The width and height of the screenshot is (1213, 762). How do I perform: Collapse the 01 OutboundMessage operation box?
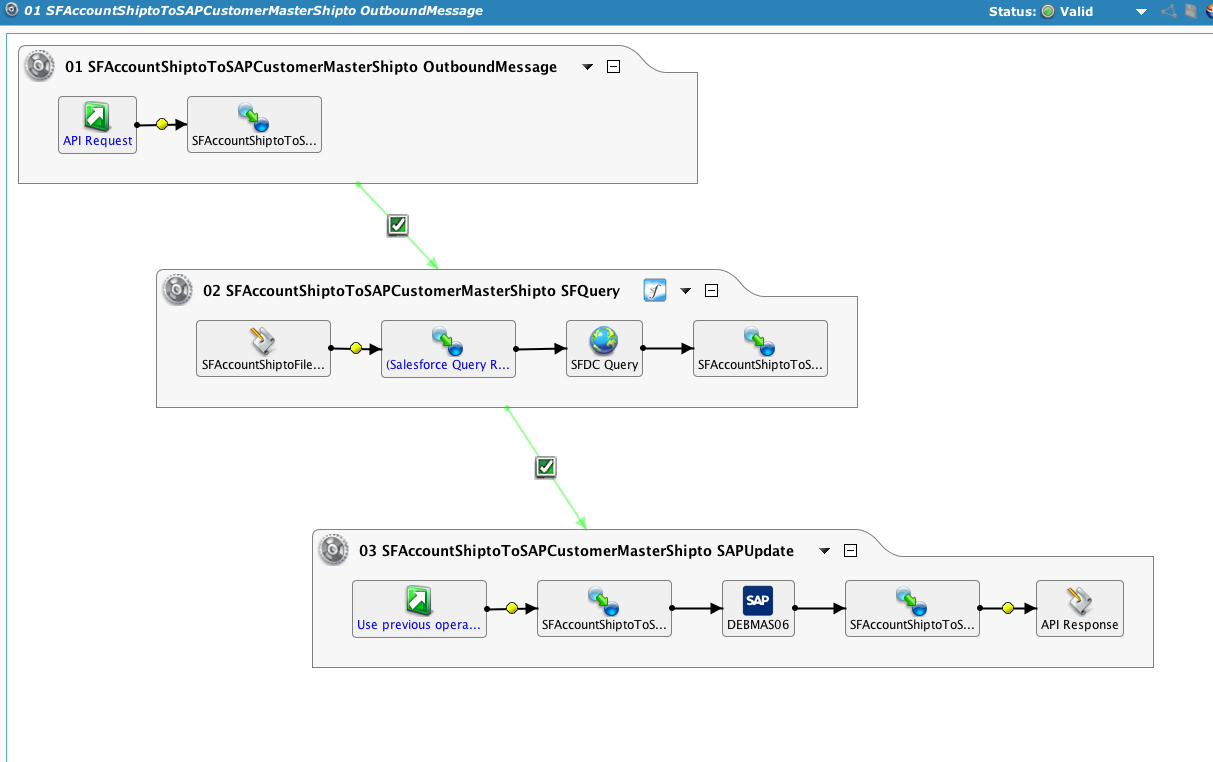[614, 67]
